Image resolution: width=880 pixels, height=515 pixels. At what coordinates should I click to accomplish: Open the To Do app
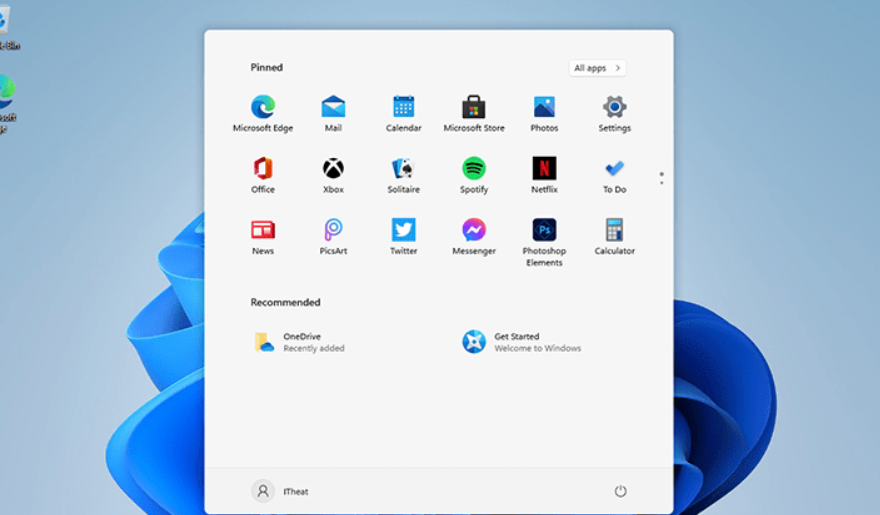point(614,169)
